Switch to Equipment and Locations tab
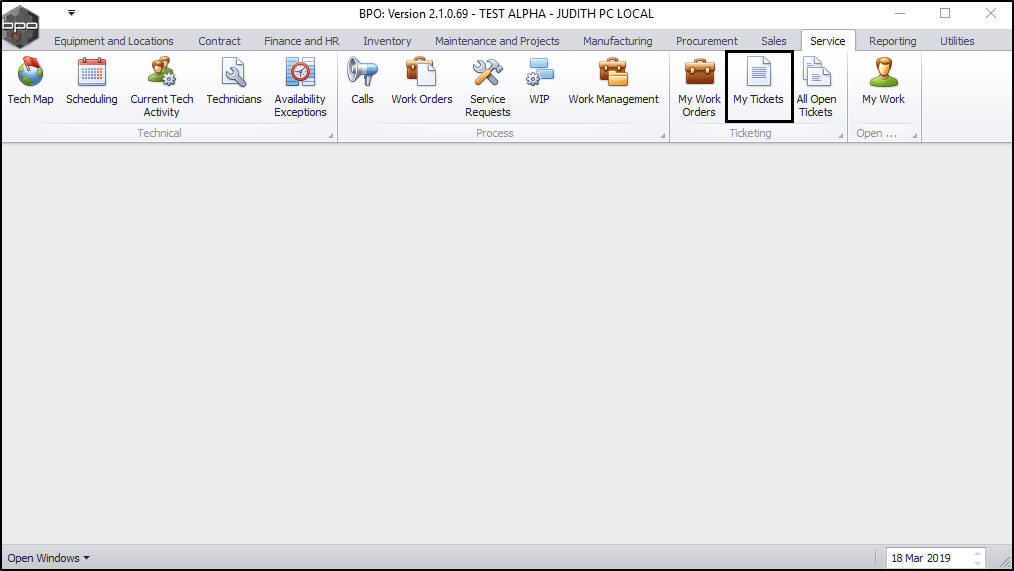The image size is (1014, 571). click(114, 41)
